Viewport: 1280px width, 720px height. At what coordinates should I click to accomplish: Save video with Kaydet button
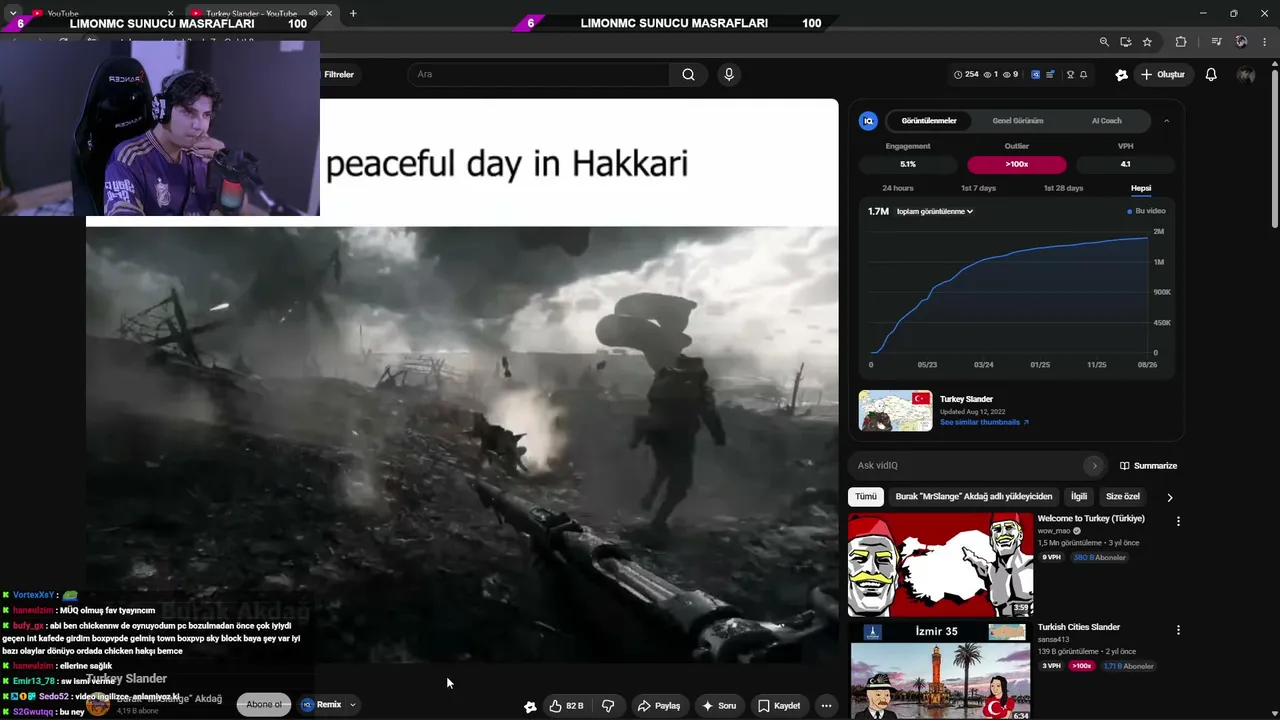tap(779, 705)
